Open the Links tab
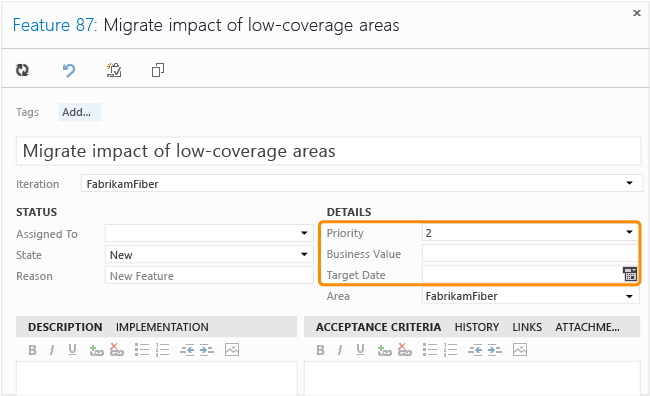650x396 pixels. [x=527, y=327]
